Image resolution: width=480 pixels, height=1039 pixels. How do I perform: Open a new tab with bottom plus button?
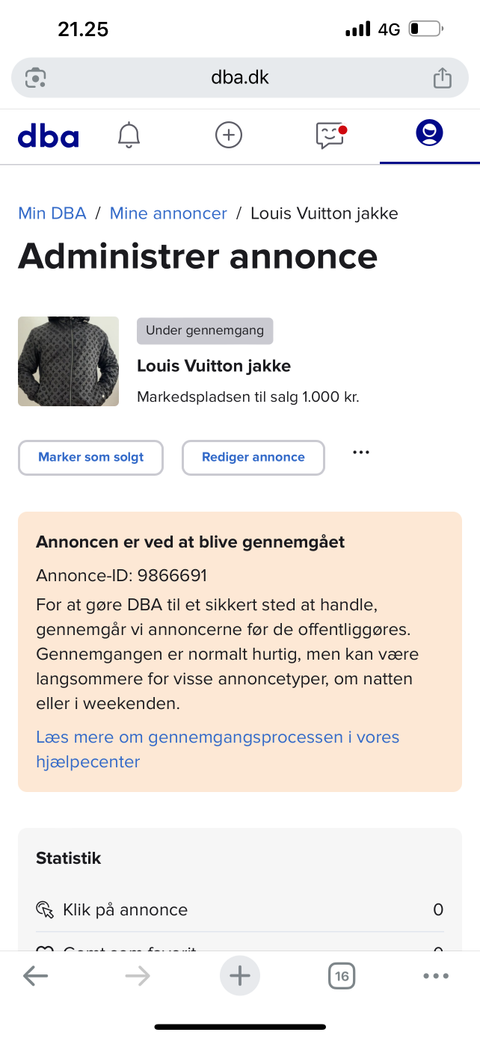point(239,976)
